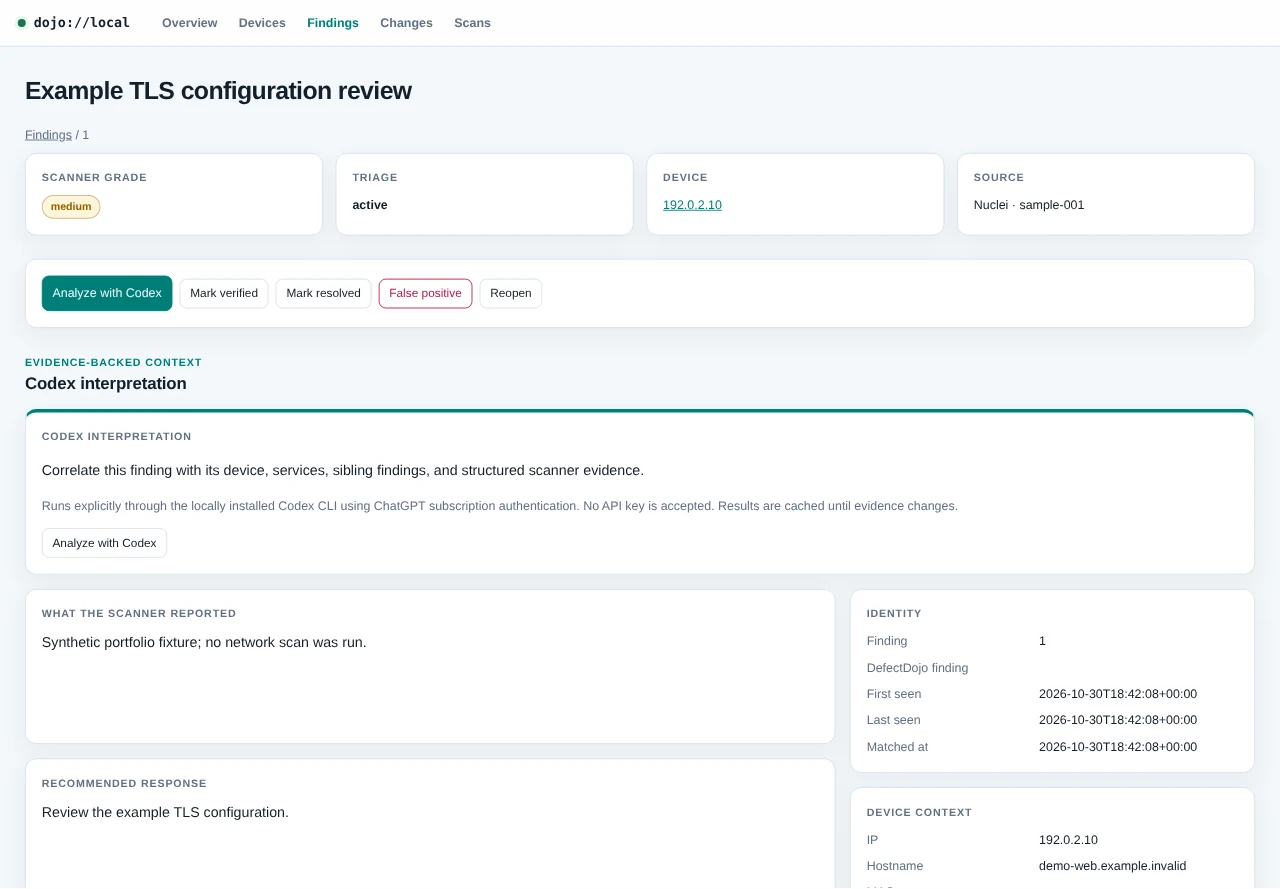Click the First seen timestamp value

click(x=1118, y=694)
